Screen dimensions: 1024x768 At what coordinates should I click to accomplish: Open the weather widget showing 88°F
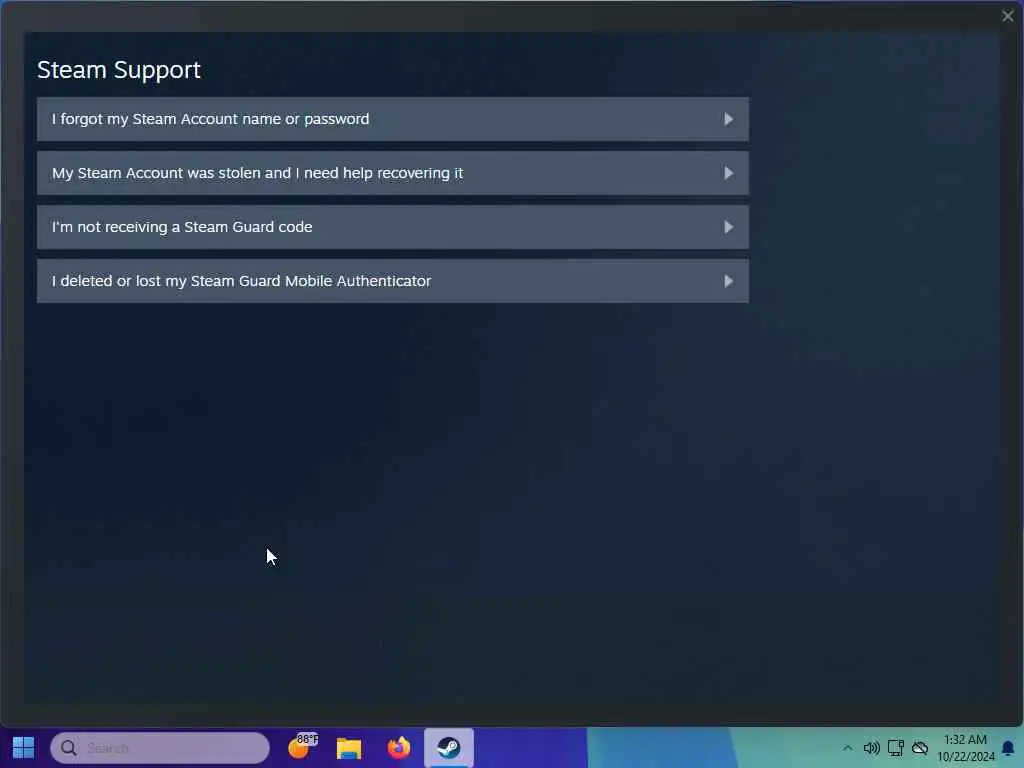point(302,747)
